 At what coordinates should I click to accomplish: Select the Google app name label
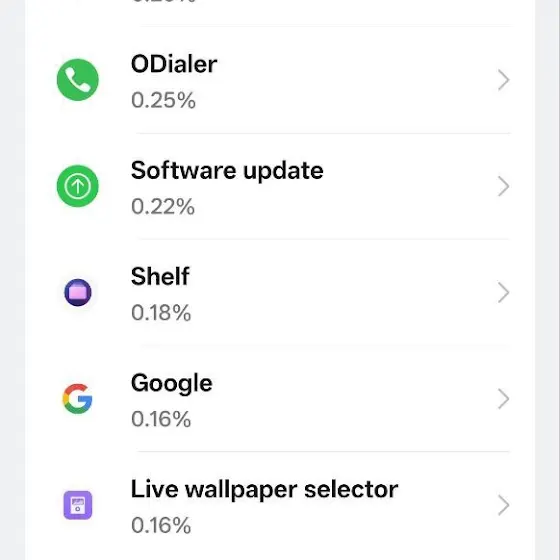171,384
